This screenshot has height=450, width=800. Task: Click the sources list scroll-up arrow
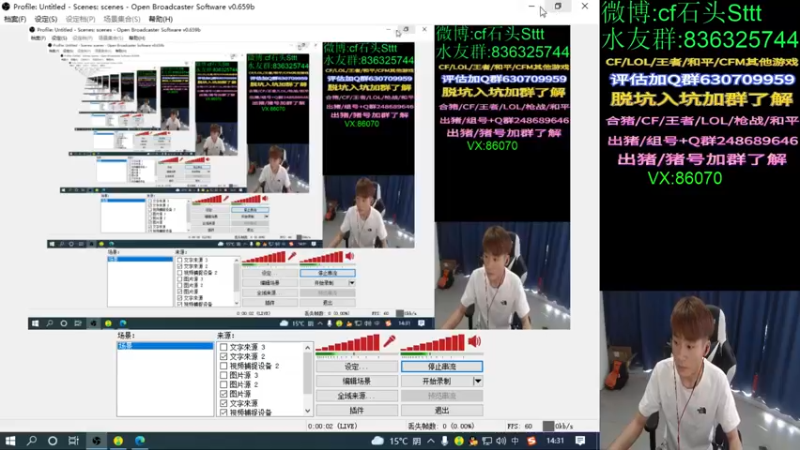308,347
